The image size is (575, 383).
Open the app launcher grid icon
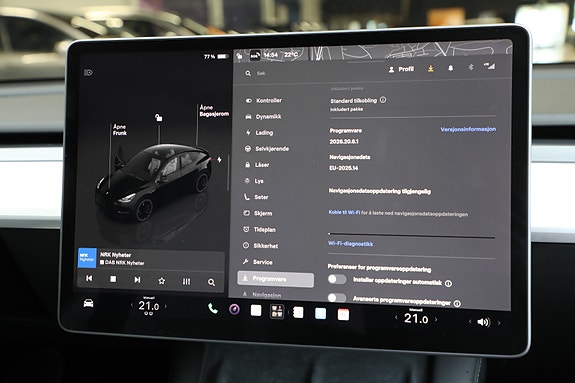pyautogui.click(x=277, y=311)
